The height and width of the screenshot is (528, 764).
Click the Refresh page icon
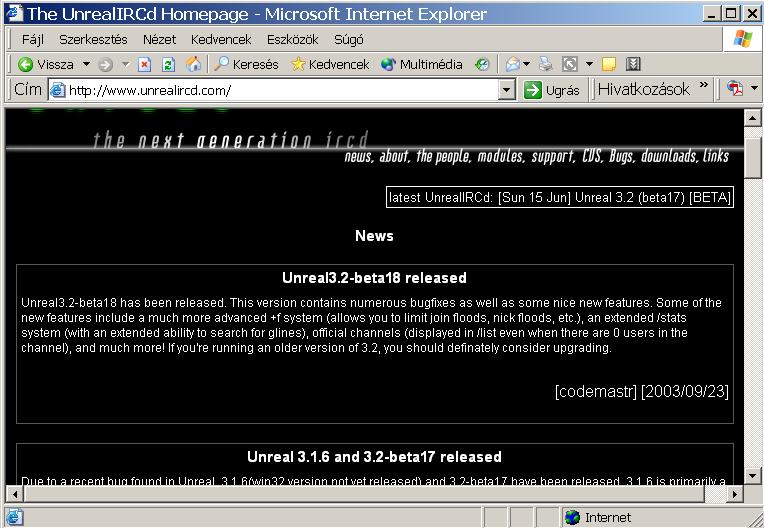(168, 64)
